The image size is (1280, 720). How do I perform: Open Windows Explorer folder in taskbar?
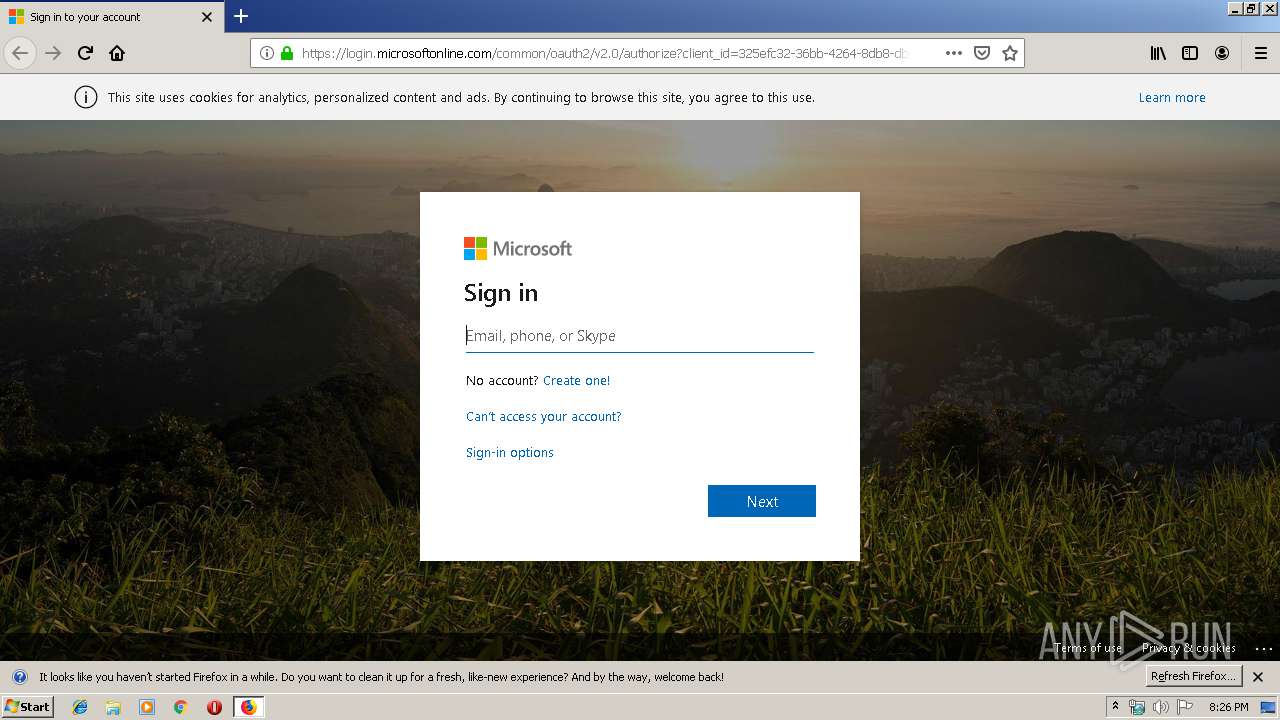point(113,707)
